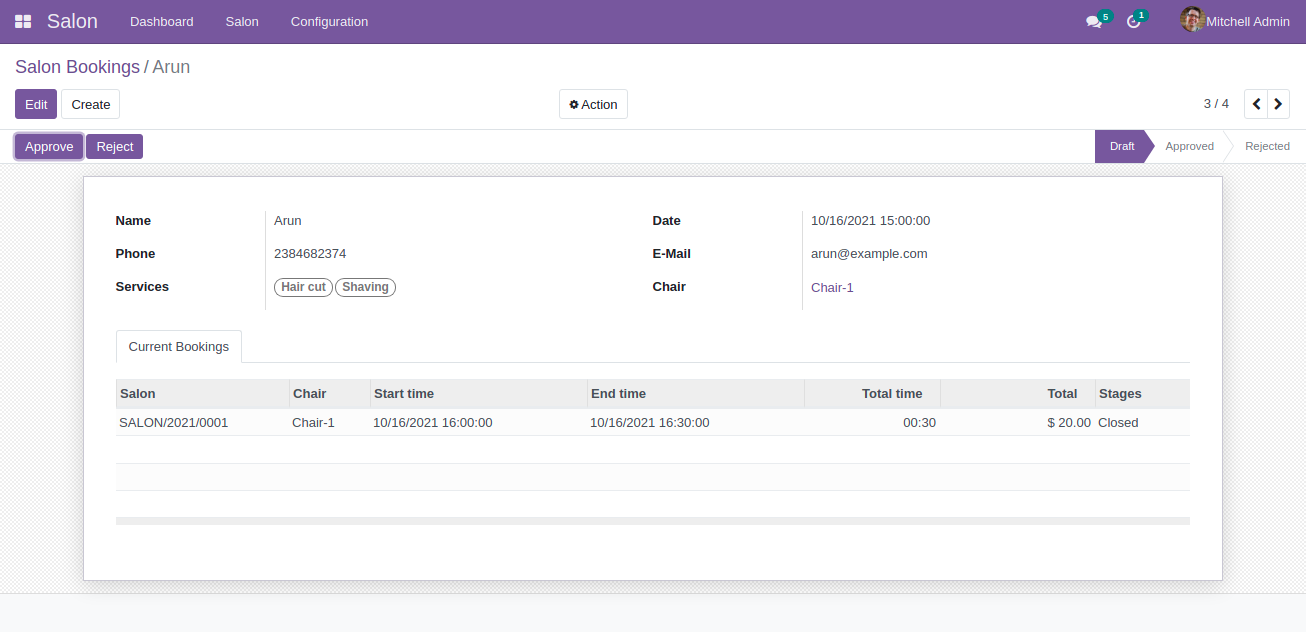Go to previous record arrow

pos(1256,104)
